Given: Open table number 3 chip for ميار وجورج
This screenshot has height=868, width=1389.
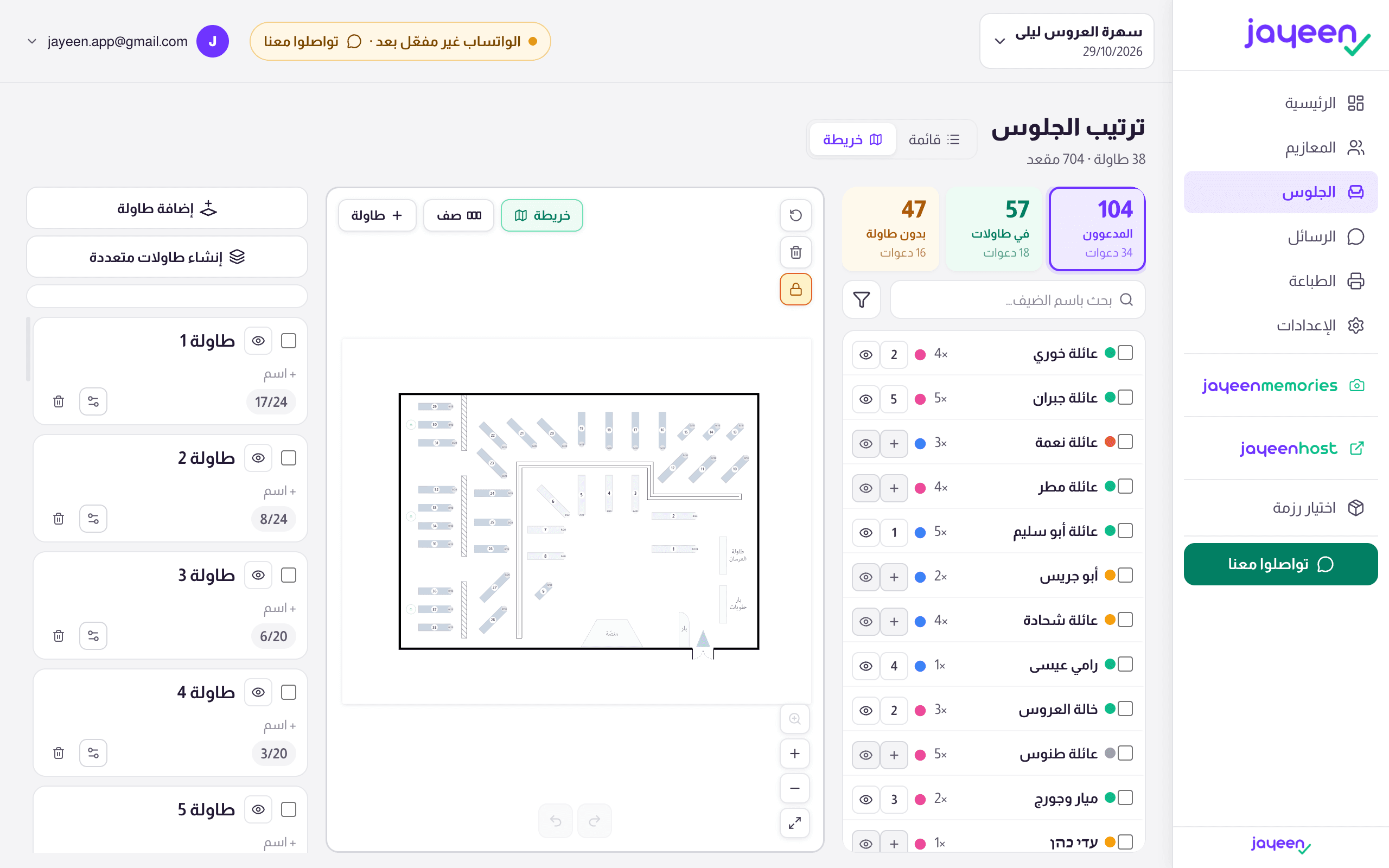Looking at the screenshot, I should click(x=894, y=799).
